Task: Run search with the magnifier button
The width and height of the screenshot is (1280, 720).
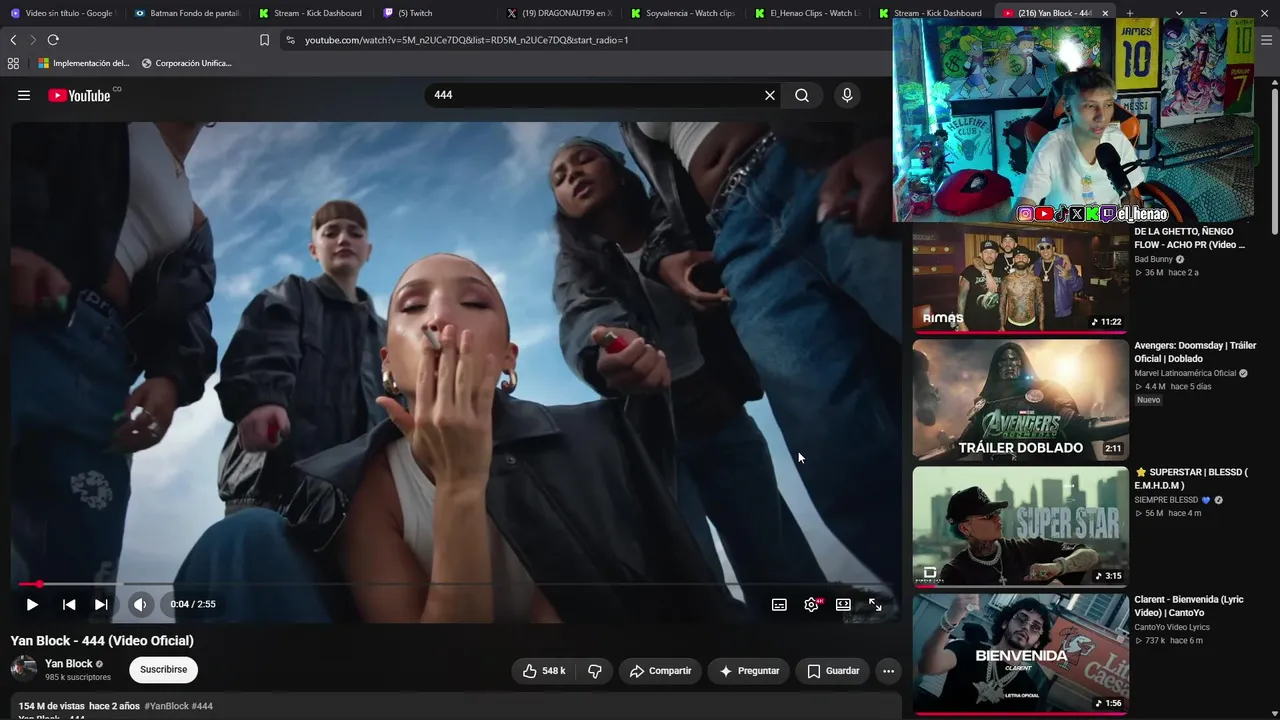Action: (802, 95)
